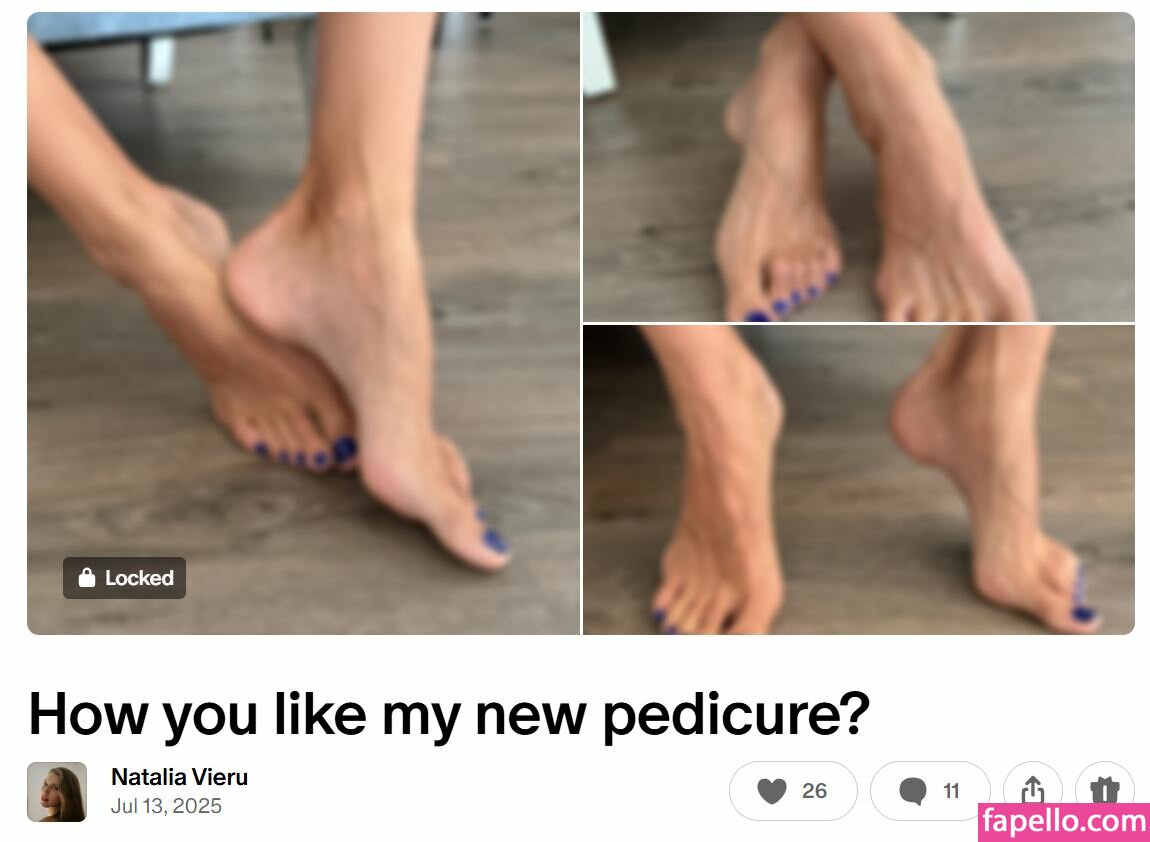
Task: Like the post with the heart icon
Action: pyautogui.click(x=772, y=791)
